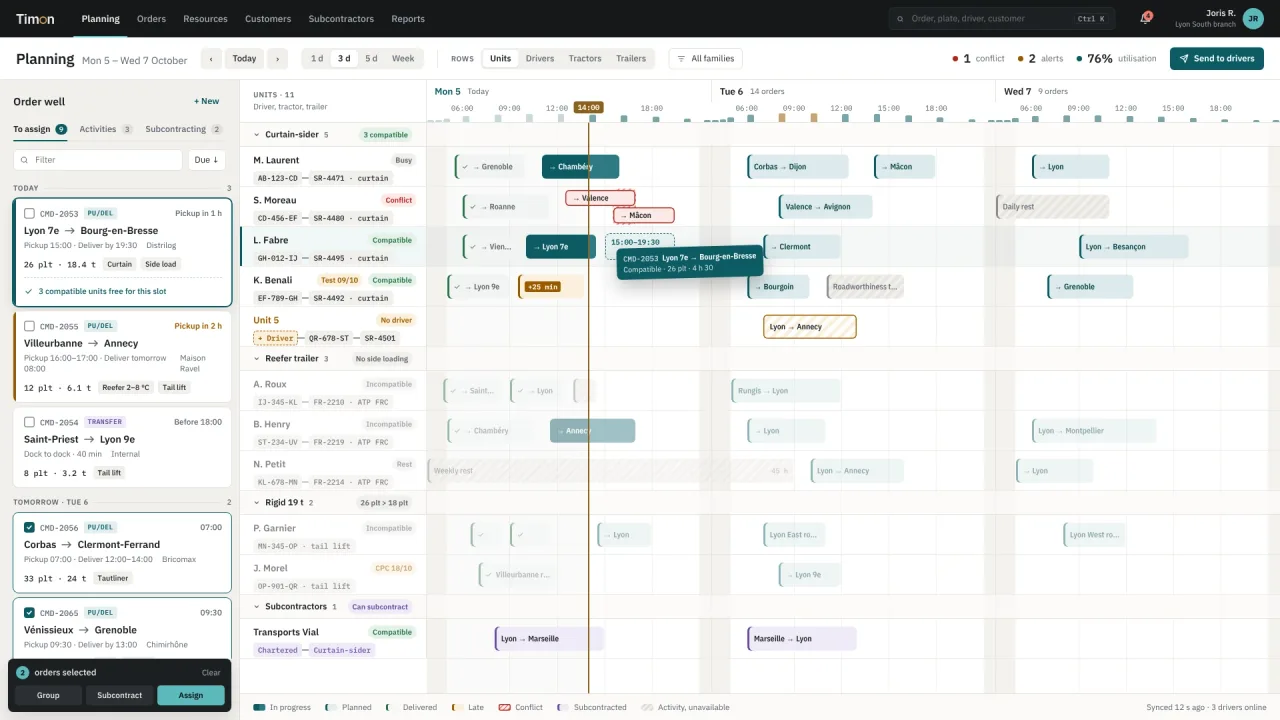Switch to the Subcontracting tab
Viewport: 1280px width, 720px height.
pos(184,129)
